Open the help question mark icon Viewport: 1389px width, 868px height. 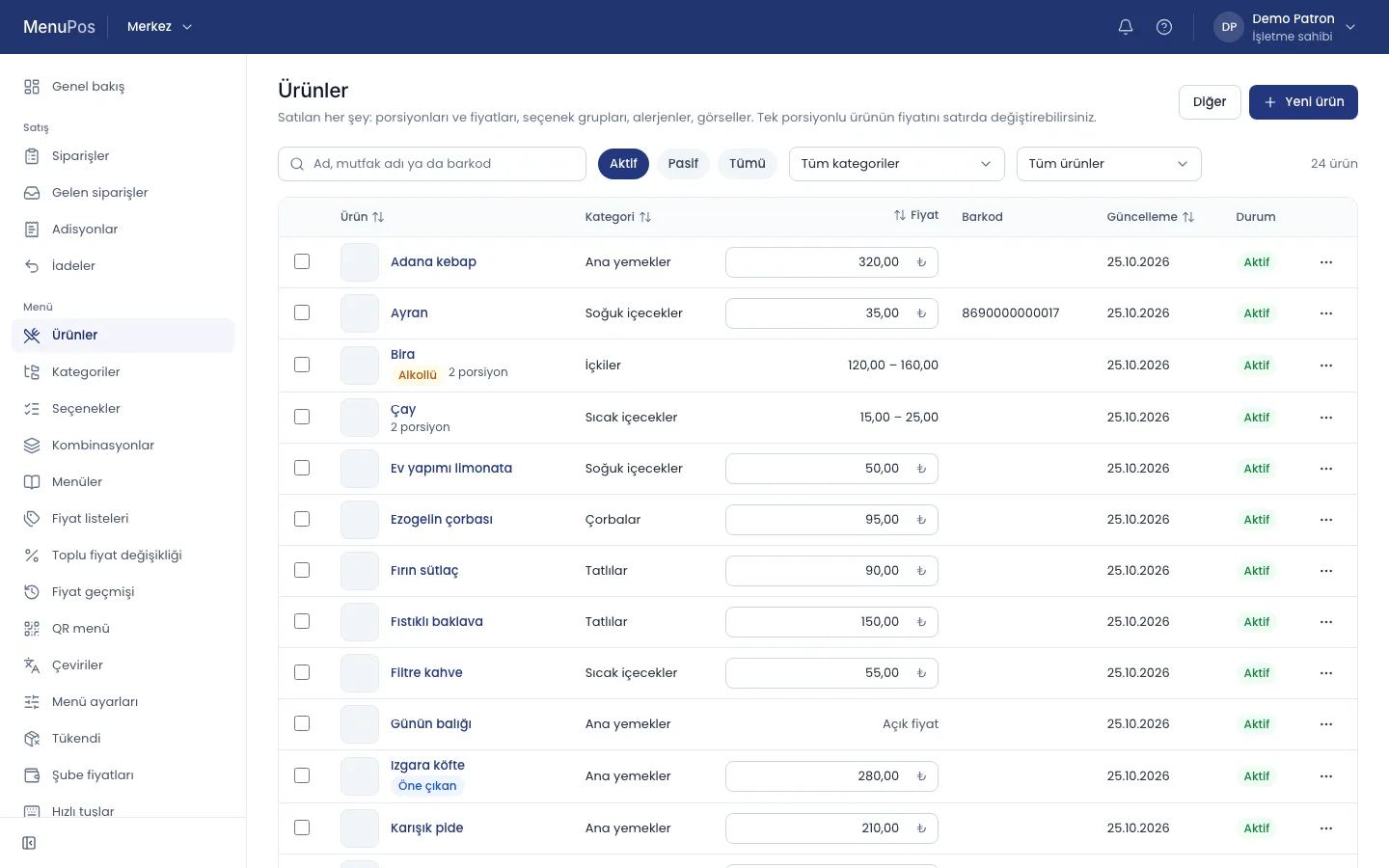pyautogui.click(x=1164, y=27)
